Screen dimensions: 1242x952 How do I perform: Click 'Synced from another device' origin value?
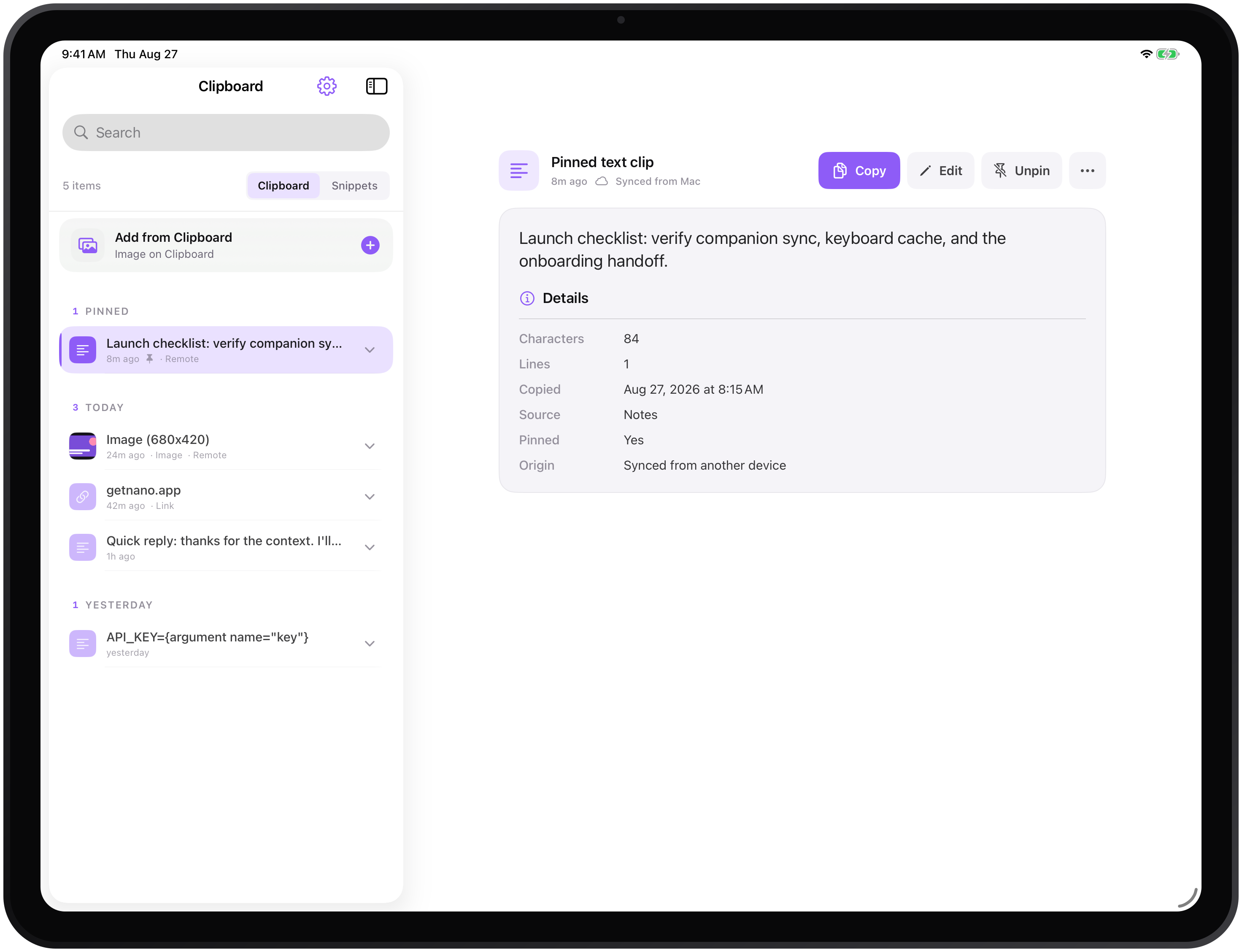(x=704, y=465)
